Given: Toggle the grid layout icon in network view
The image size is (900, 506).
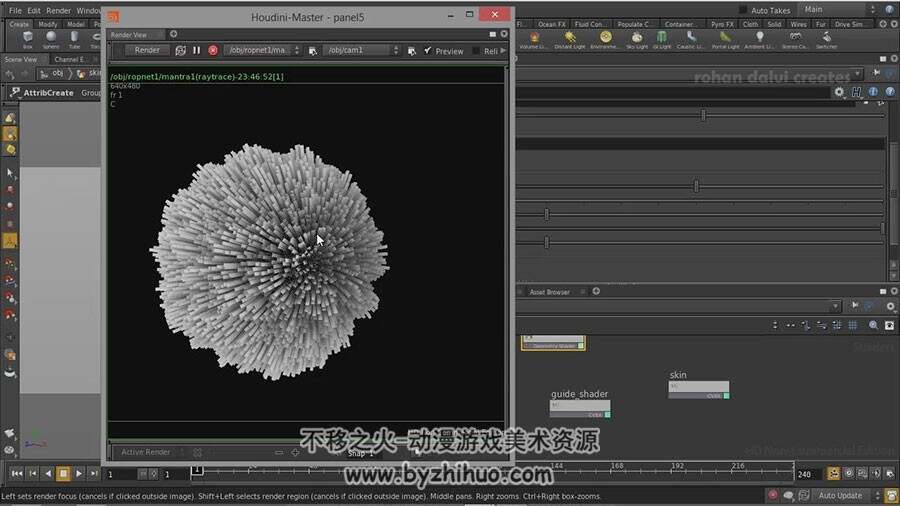Looking at the screenshot, I should [x=853, y=325].
